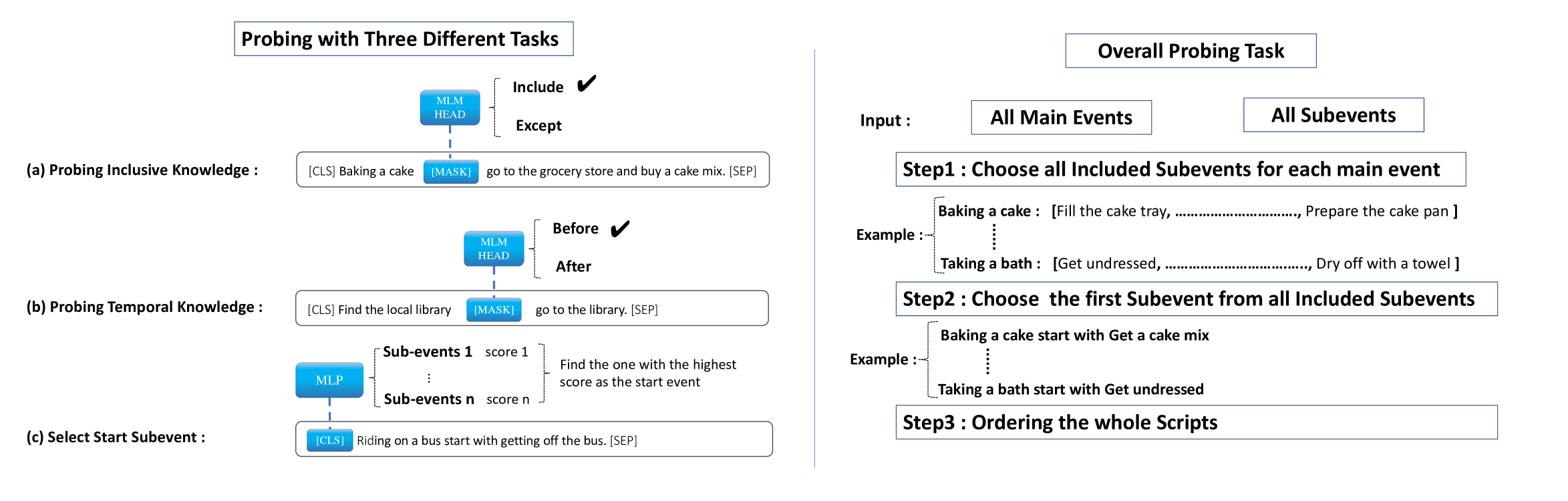Open the Step3 'Ordering the whole Scripts' box
This screenshot has height=501, width=1568.
coord(1196,422)
